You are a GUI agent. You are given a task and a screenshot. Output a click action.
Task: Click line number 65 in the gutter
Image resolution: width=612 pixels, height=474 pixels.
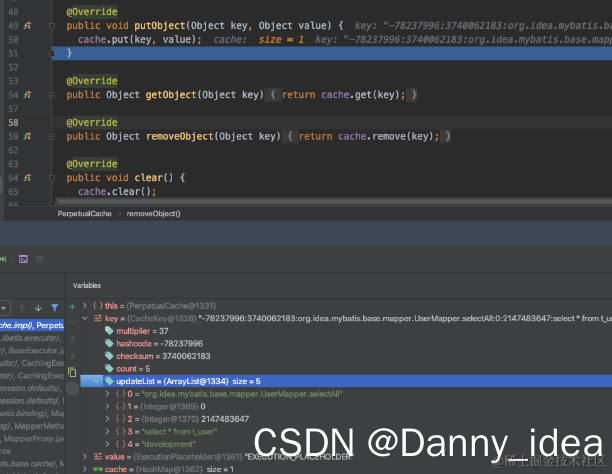(13, 192)
